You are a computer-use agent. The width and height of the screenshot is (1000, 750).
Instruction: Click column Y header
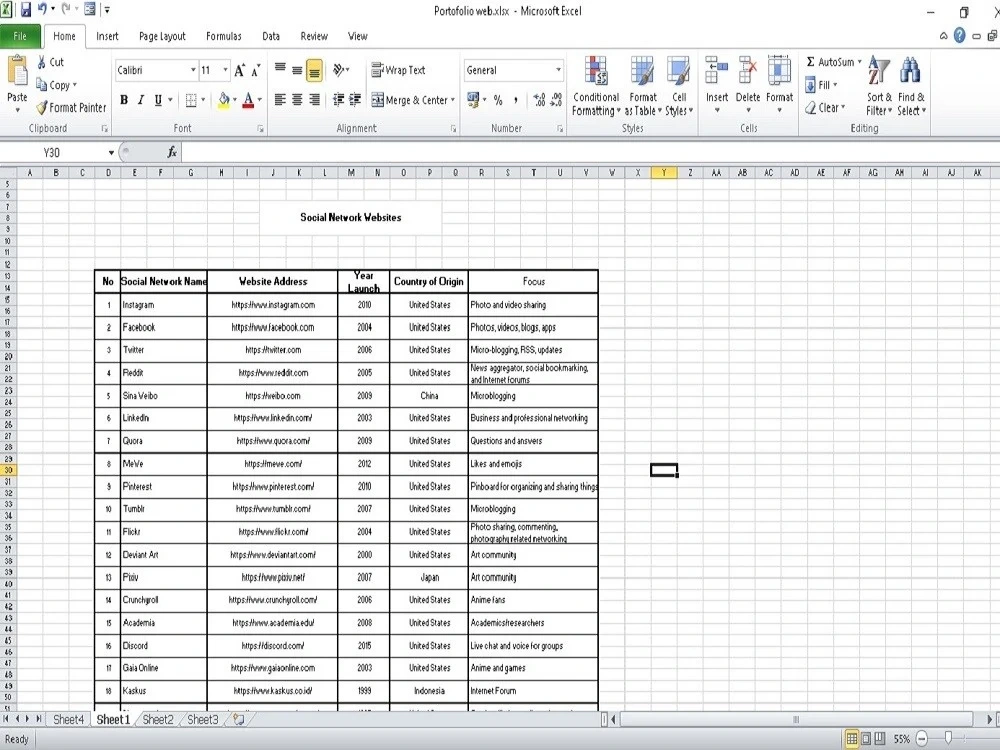click(664, 172)
